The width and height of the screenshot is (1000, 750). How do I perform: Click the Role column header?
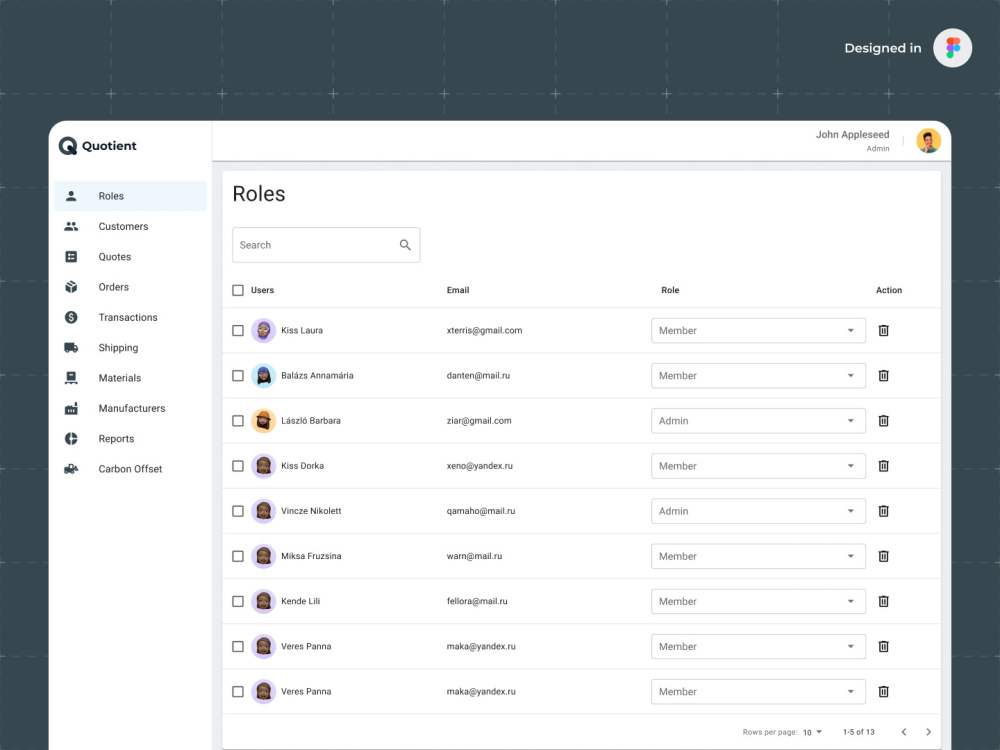(670, 290)
